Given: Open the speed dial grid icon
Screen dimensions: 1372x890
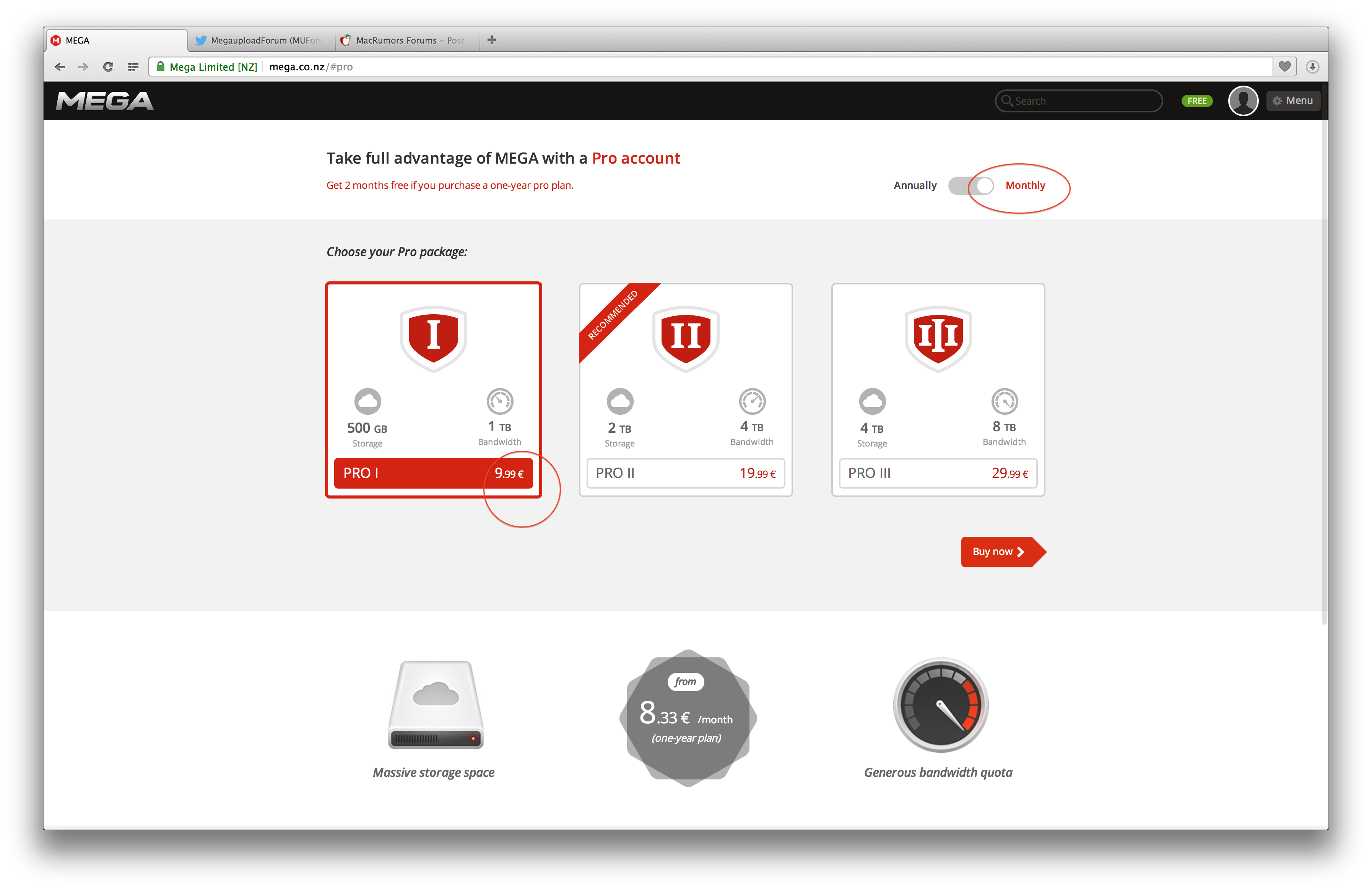Looking at the screenshot, I should 133,67.
